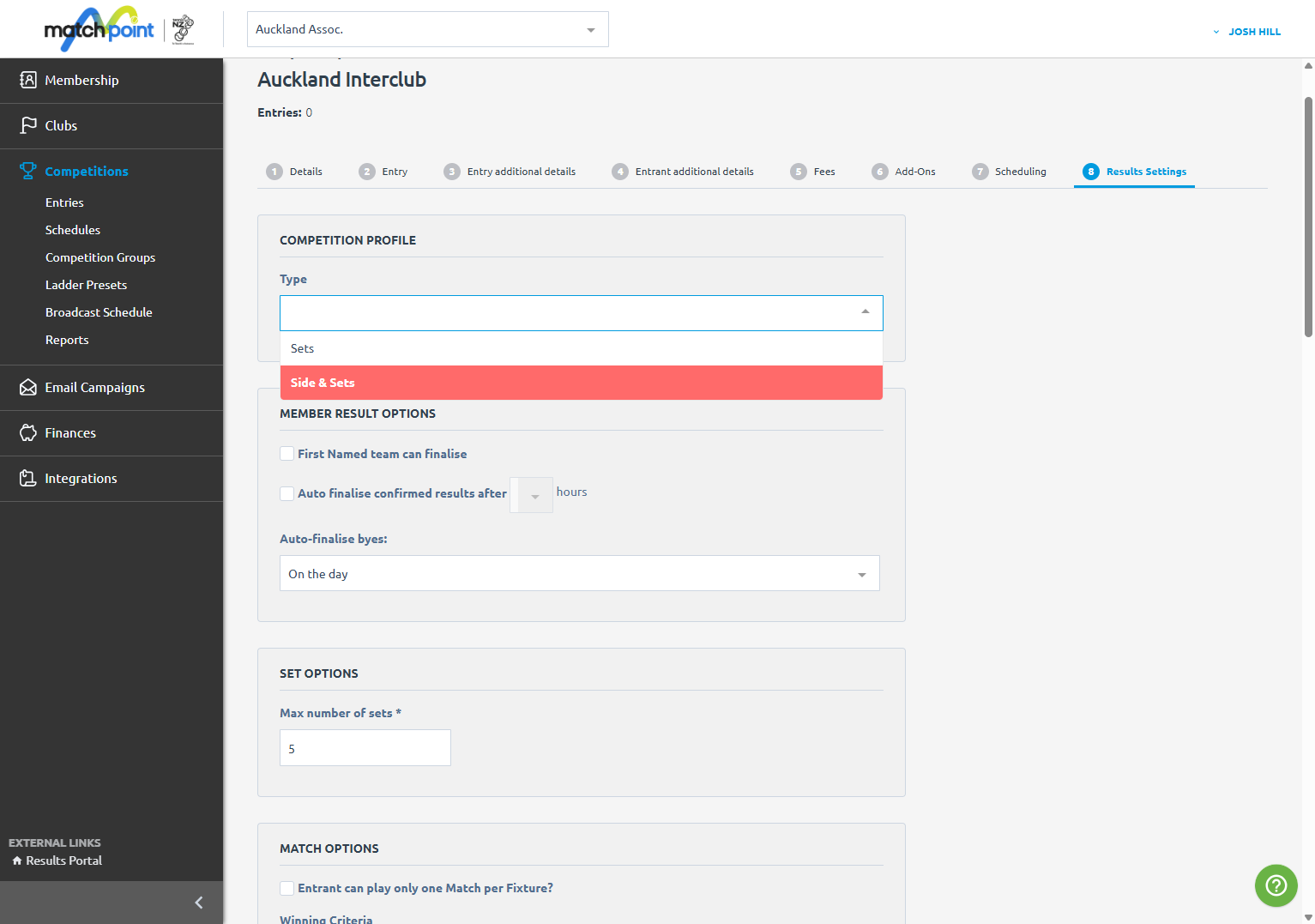Image resolution: width=1315 pixels, height=924 pixels.
Task: Click the page vertical scrollbar
Action: [1308, 216]
